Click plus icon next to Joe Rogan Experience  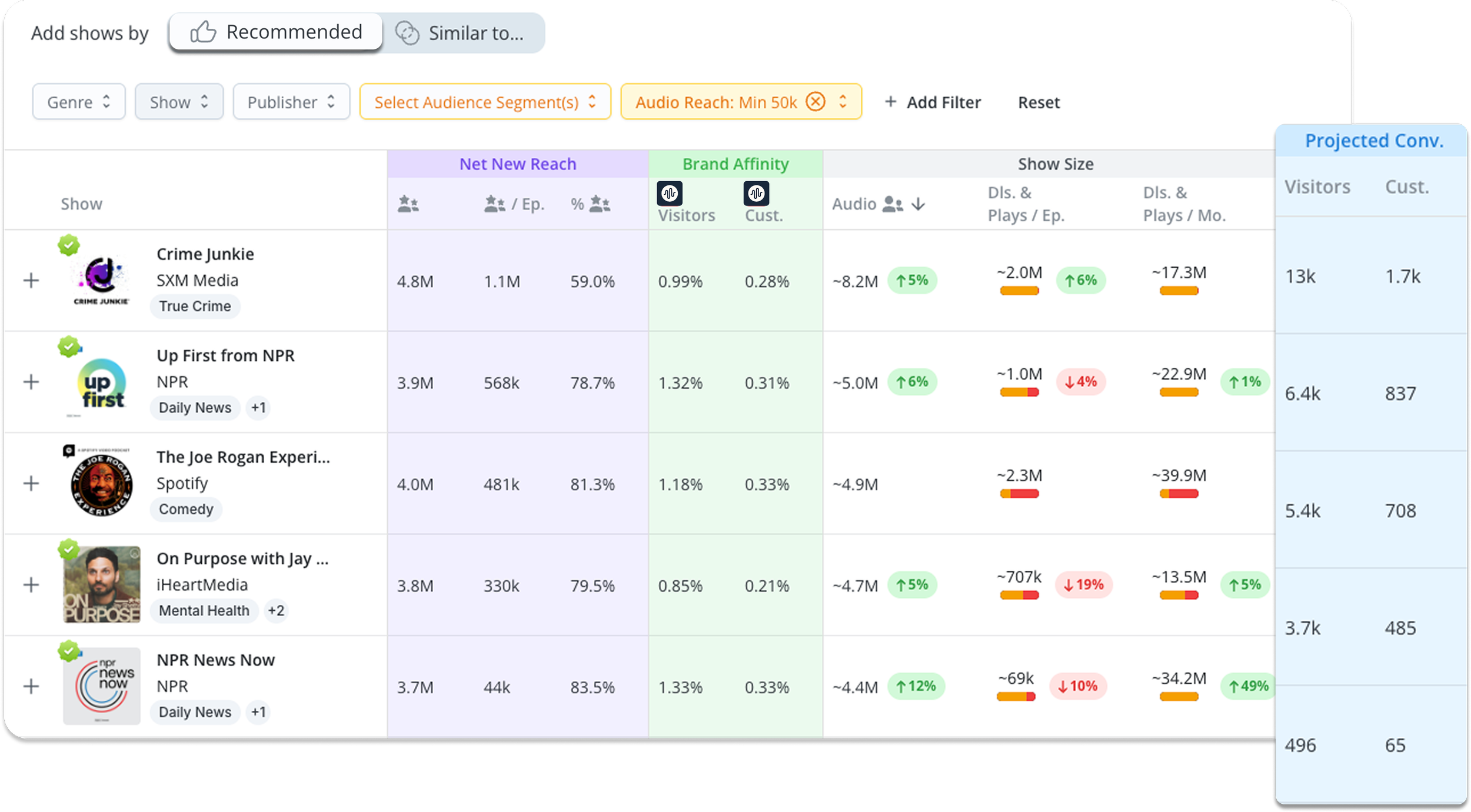click(31, 484)
